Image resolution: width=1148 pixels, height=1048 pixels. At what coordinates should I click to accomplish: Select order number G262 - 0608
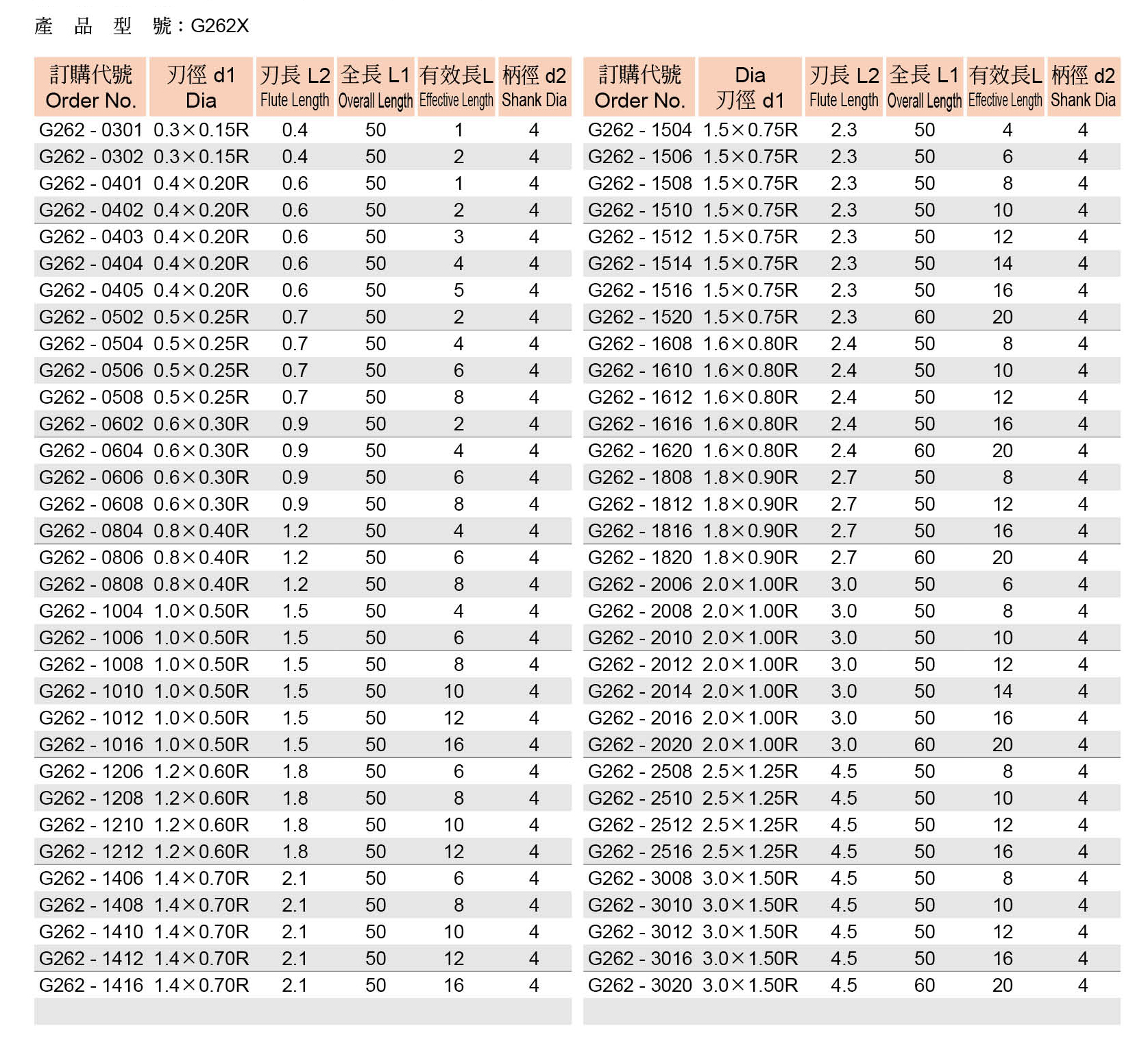(91, 504)
